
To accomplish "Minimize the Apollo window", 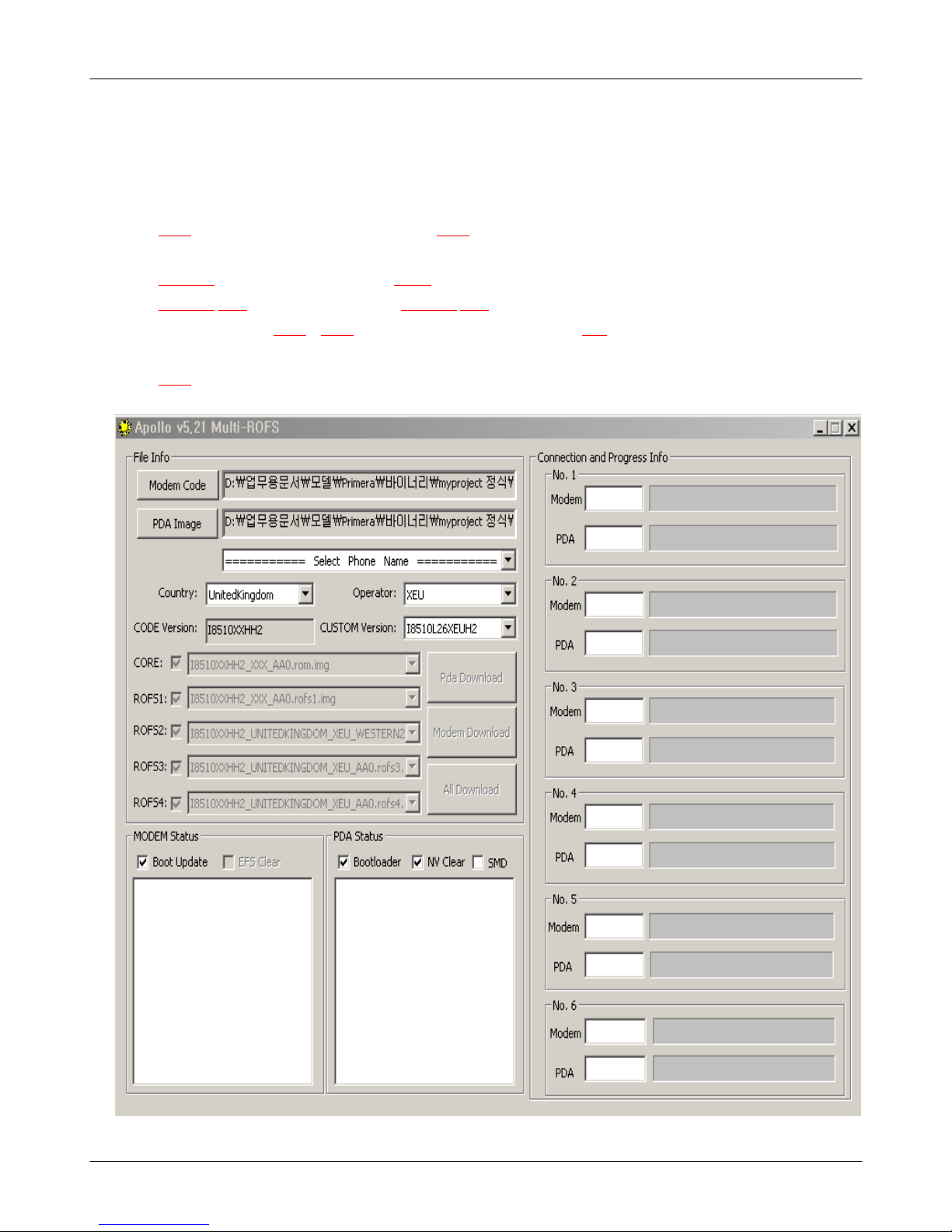I will click(820, 428).
